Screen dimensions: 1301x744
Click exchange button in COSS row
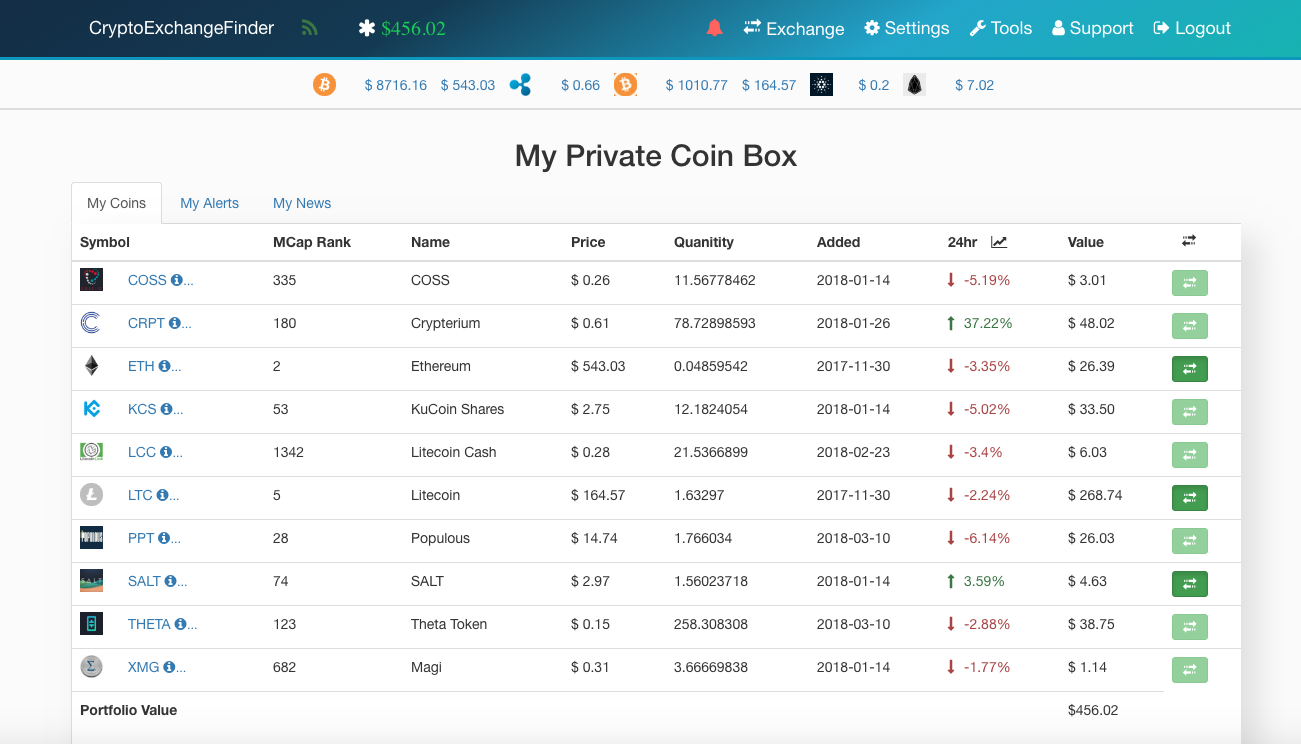(x=1190, y=283)
